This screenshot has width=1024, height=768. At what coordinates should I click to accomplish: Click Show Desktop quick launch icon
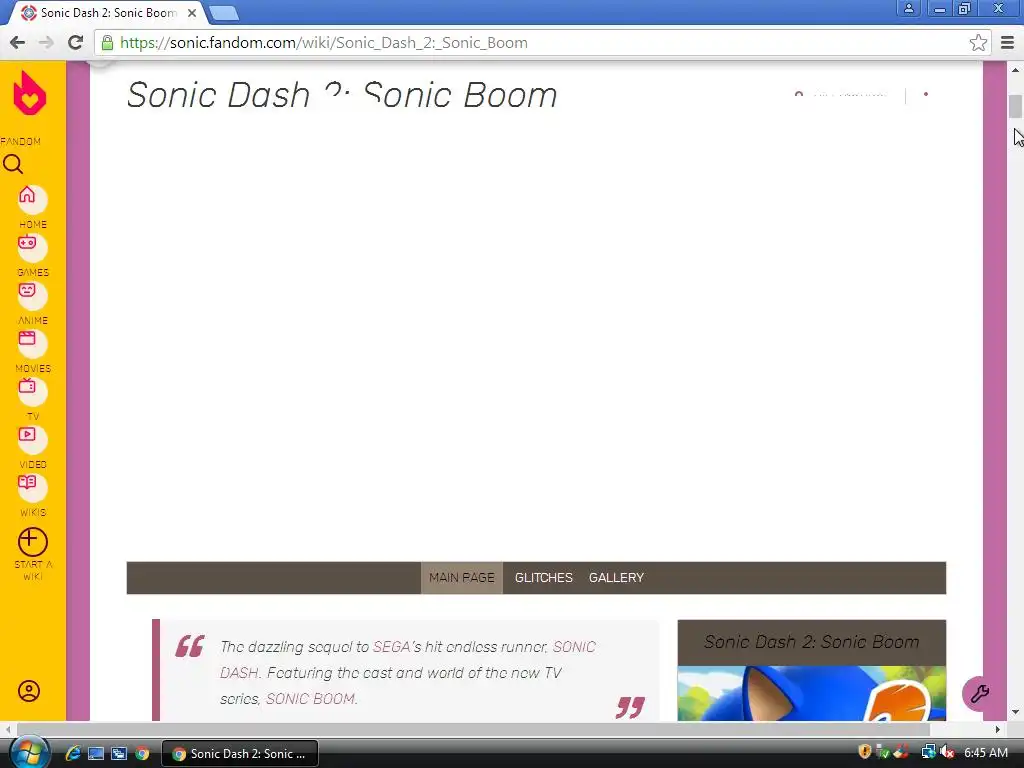[x=96, y=754]
